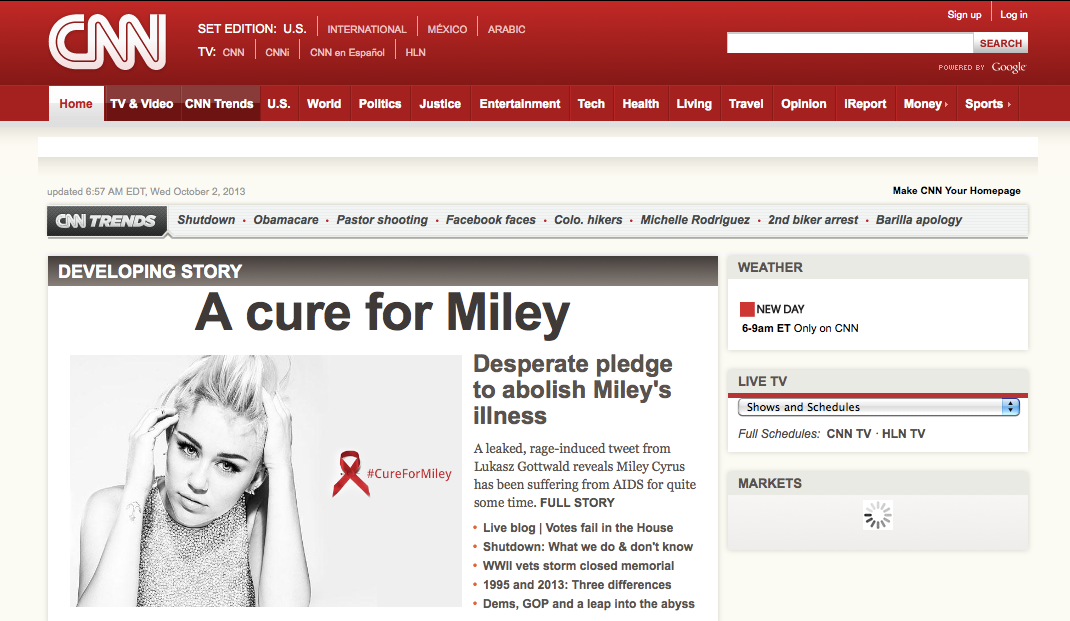
Task: Click the red ribbon #CureForMiley icon
Action: (350, 473)
